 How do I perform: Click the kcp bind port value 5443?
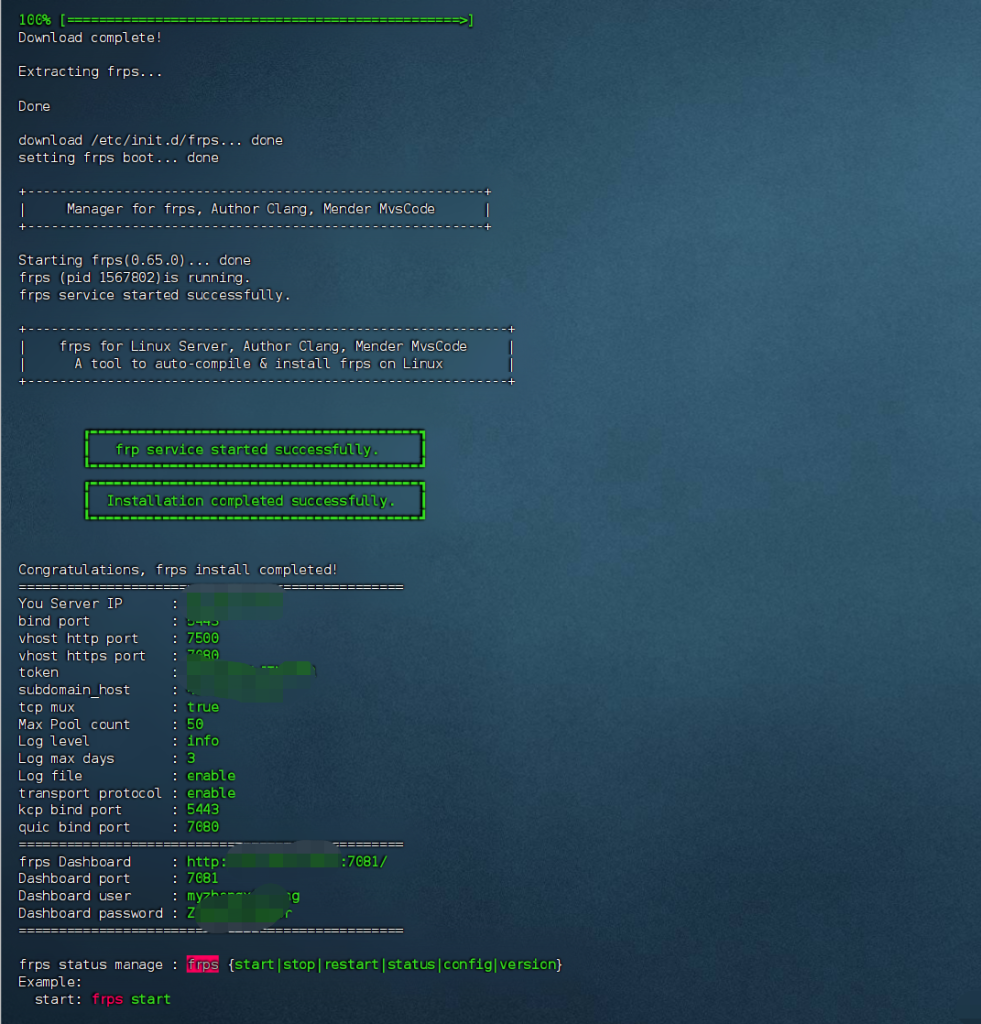203,810
